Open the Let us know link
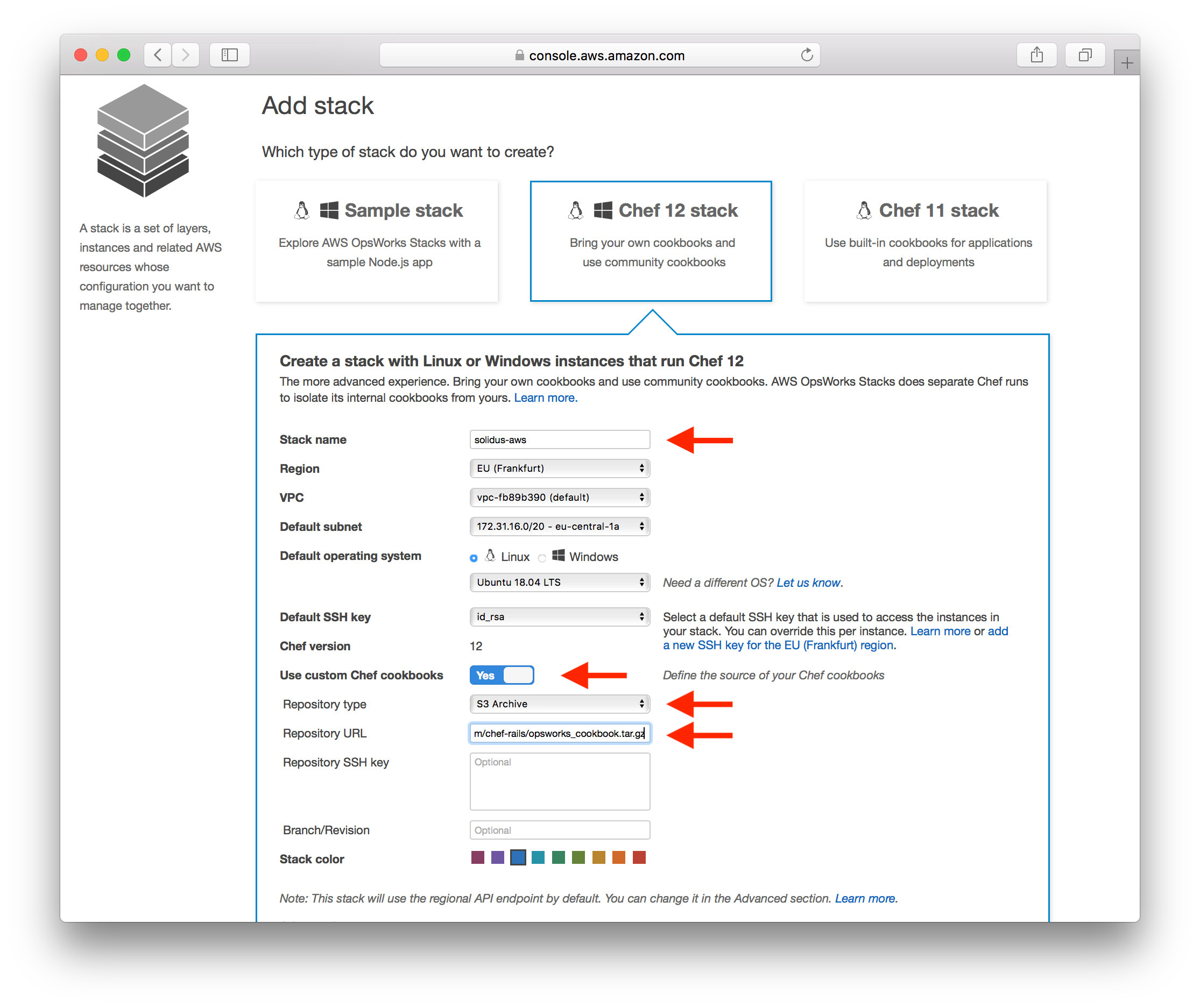Viewport: 1200px width, 1008px height. coord(808,583)
